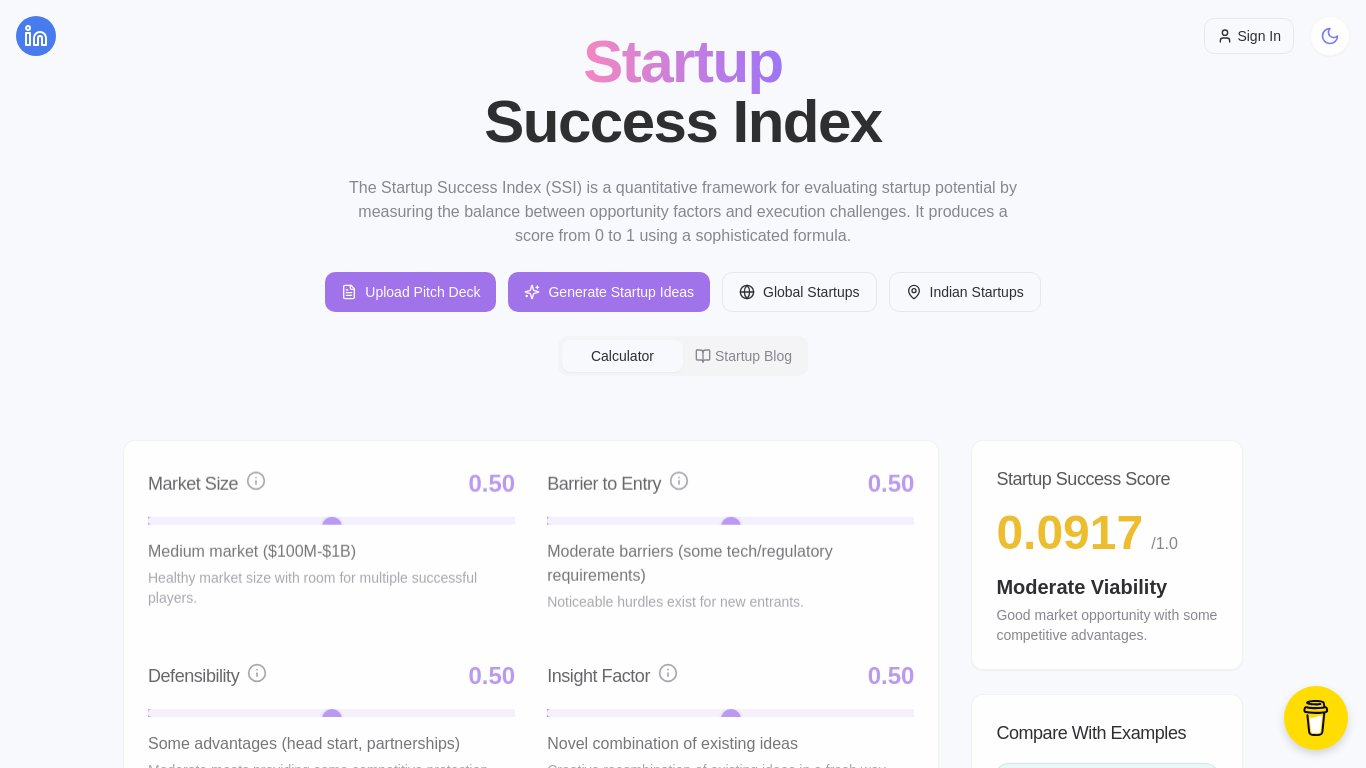Open Global Startups list

coord(799,292)
